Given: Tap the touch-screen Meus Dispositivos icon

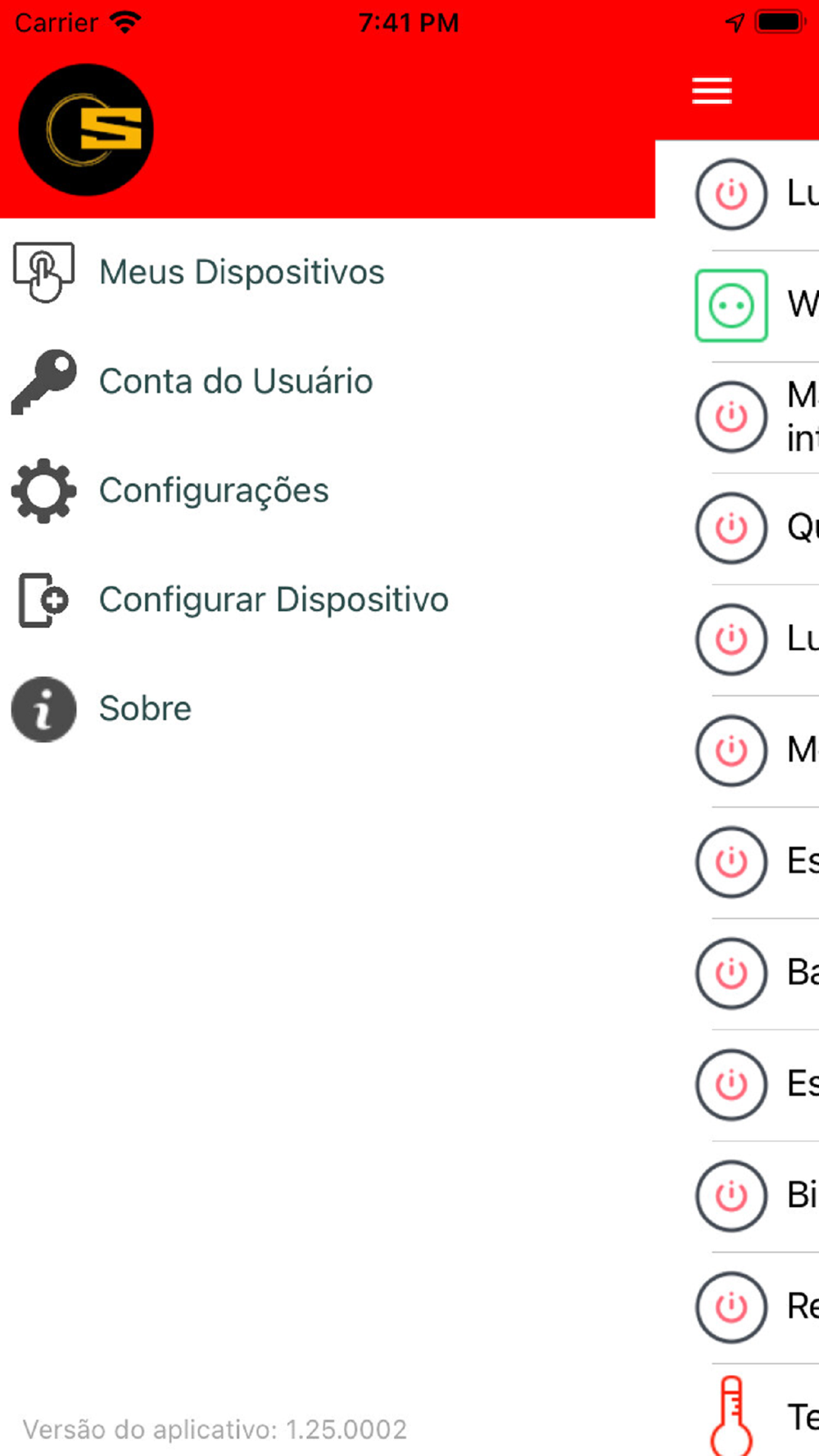Looking at the screenshot, I should [x=43, y=272].
